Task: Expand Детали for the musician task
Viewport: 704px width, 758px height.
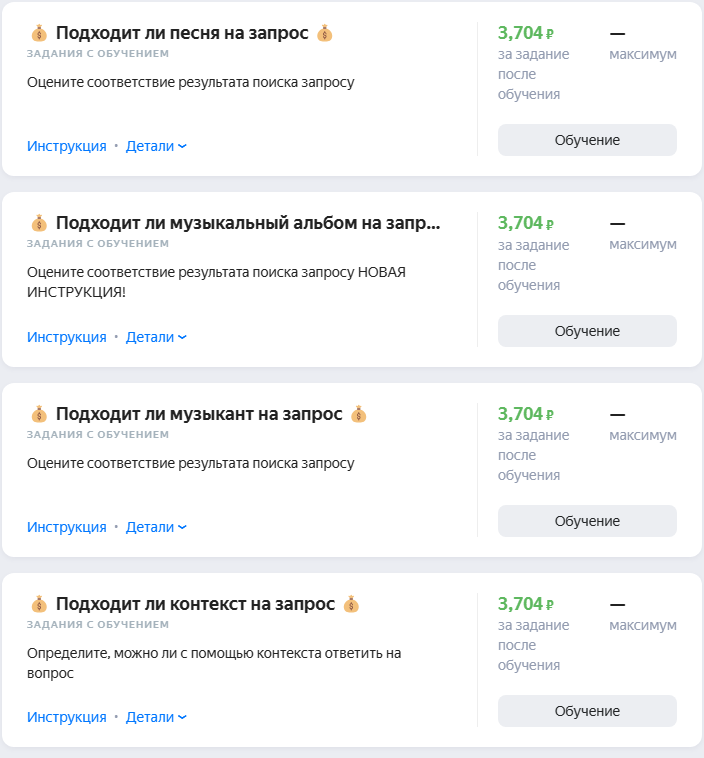Action: 156,527
